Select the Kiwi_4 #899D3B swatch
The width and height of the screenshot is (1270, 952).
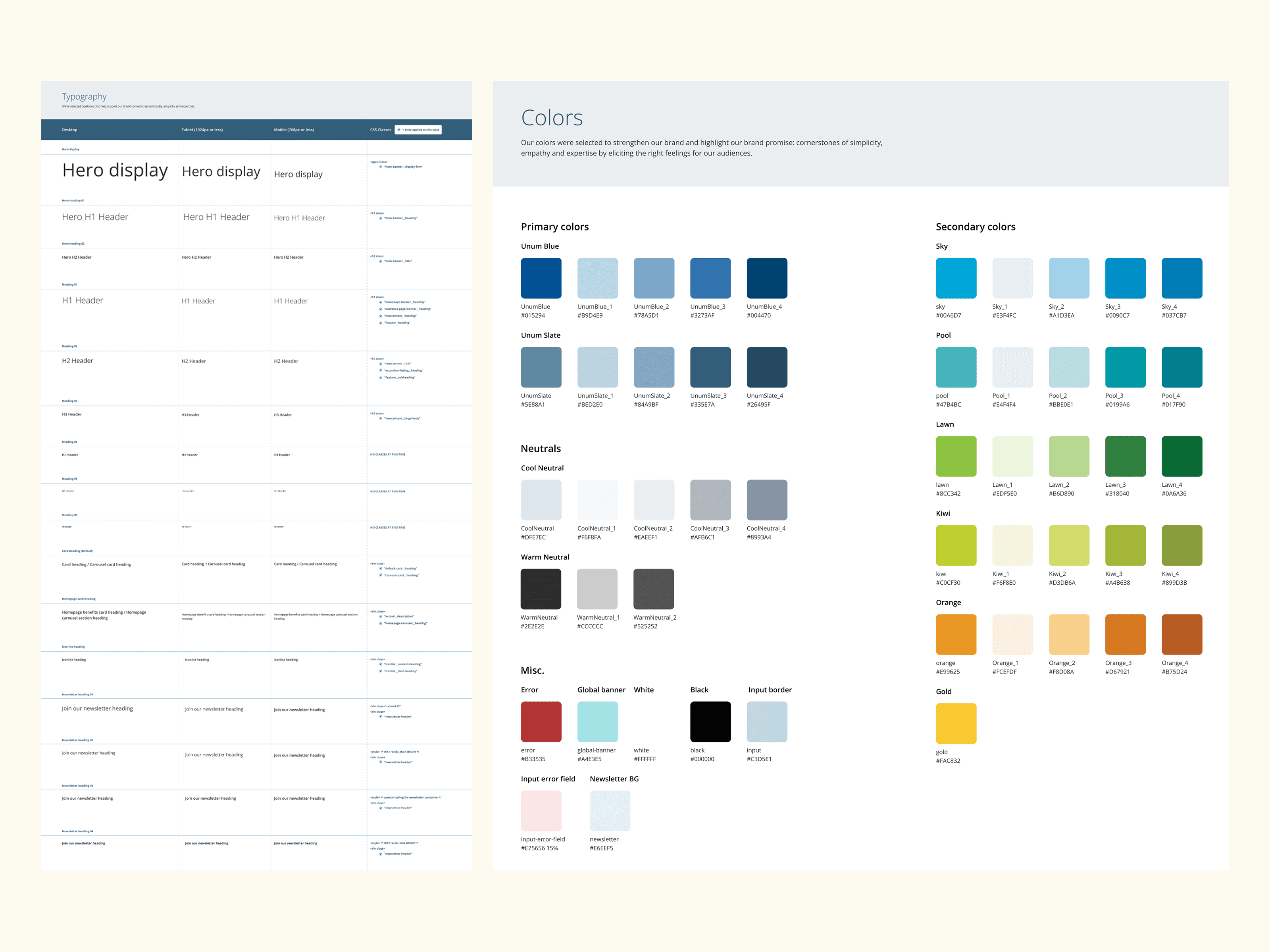pyautogui.click(x=1181, y=545)
